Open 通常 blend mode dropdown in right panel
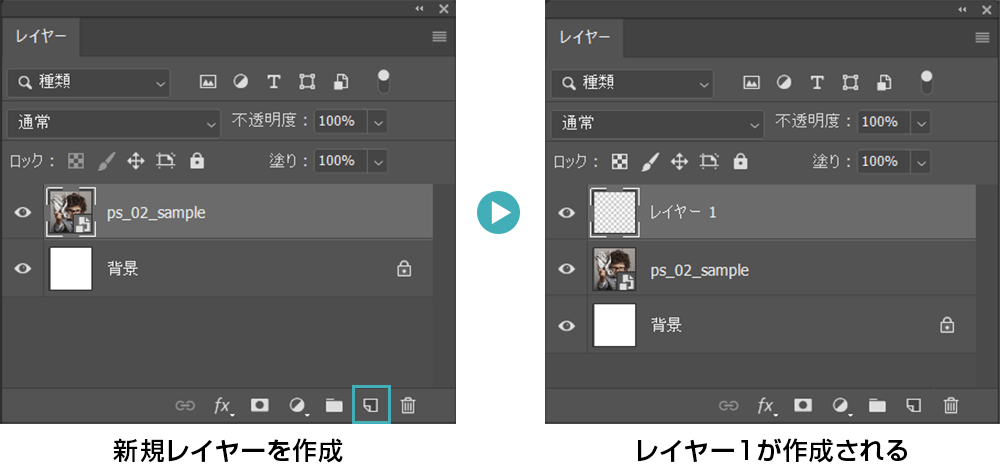The width and height of the screenshot is (1000, 465). click(658, 122)
